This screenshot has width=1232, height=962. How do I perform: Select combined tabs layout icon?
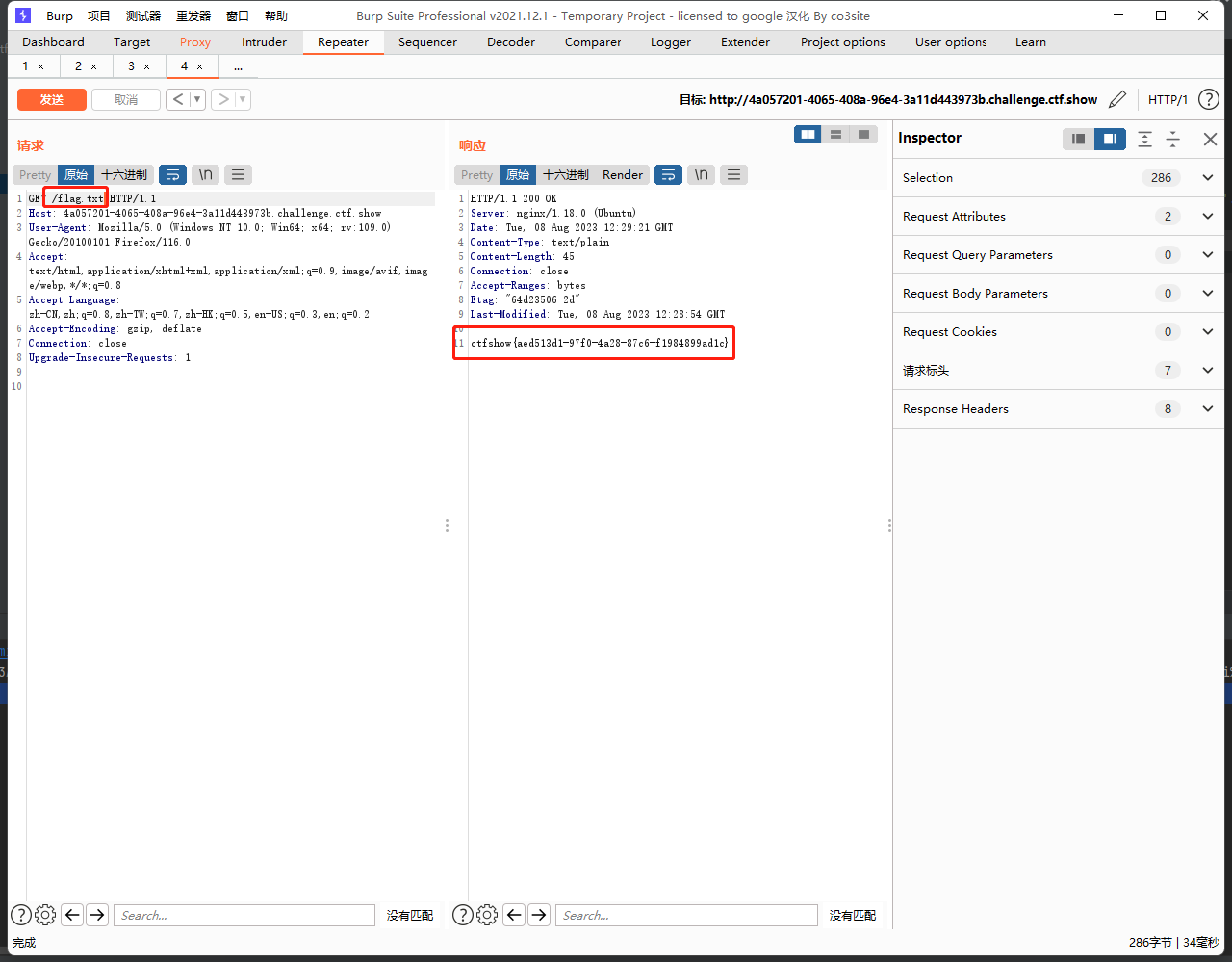point(863,135)
